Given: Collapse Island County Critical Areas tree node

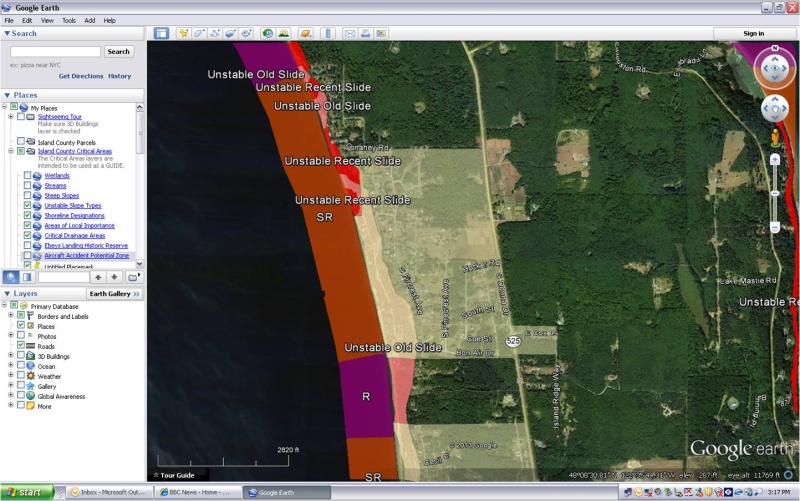Looking at the screenshot, I should [x=11, y=151].
